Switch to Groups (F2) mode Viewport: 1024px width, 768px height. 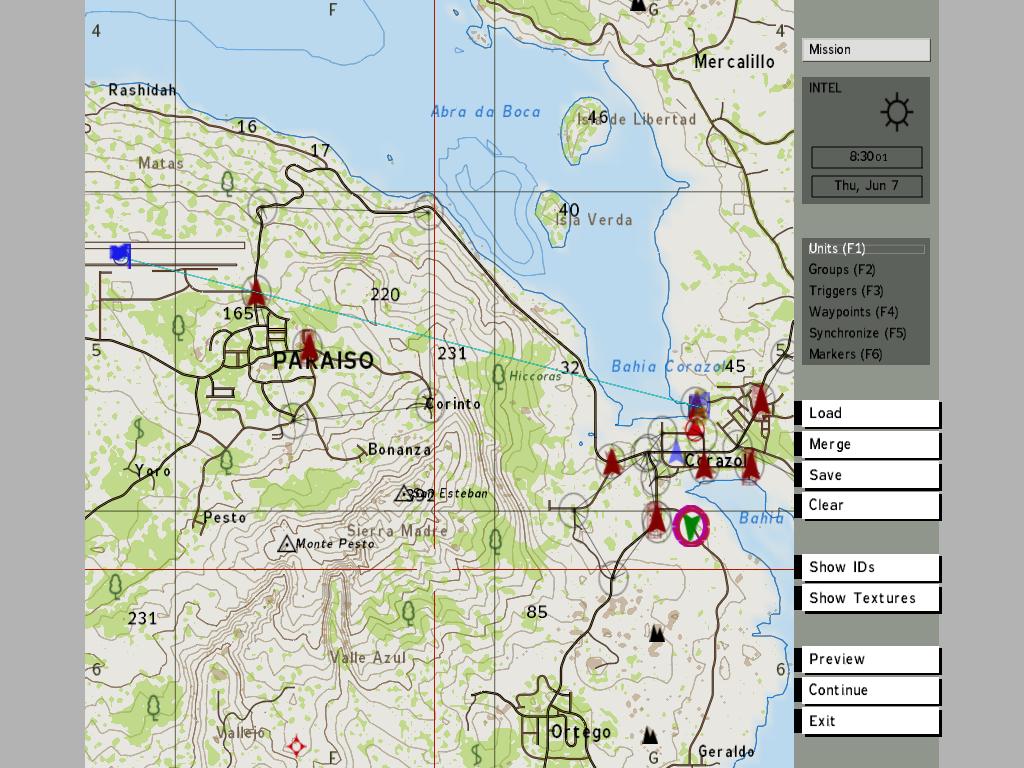[x=842, y=269]
